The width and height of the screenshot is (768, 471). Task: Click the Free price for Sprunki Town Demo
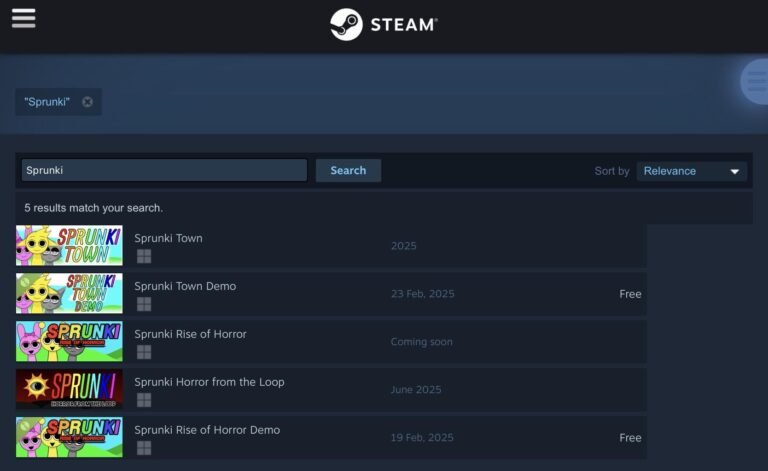click(630, 294)
